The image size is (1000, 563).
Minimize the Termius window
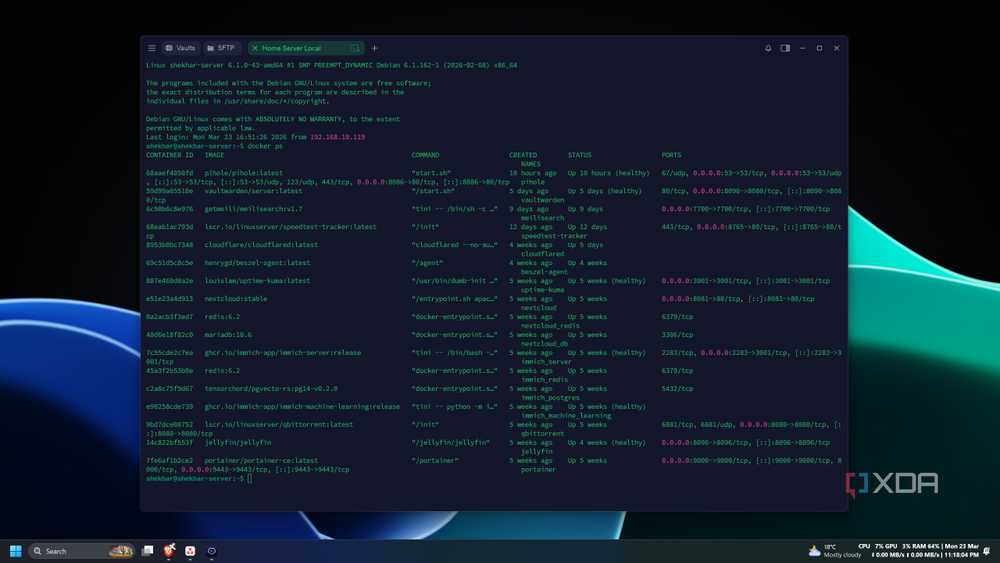[x=802, y=48]
